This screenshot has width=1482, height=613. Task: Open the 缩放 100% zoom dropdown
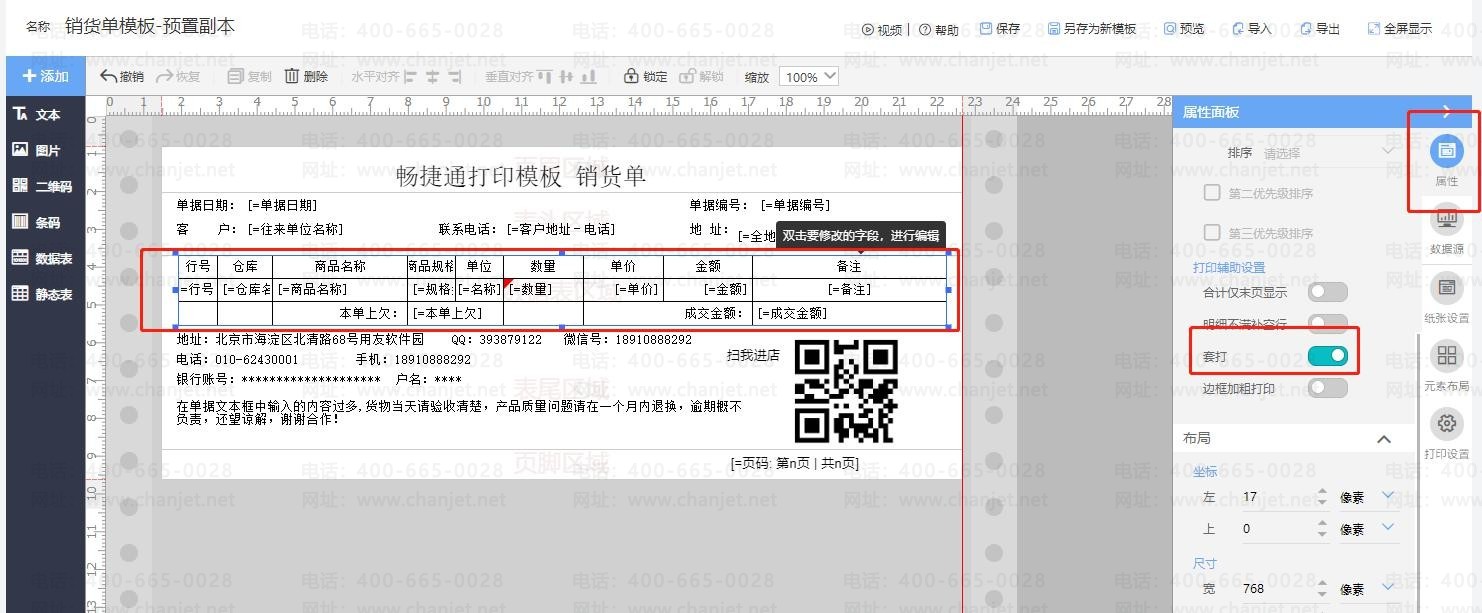click(810, 77)
